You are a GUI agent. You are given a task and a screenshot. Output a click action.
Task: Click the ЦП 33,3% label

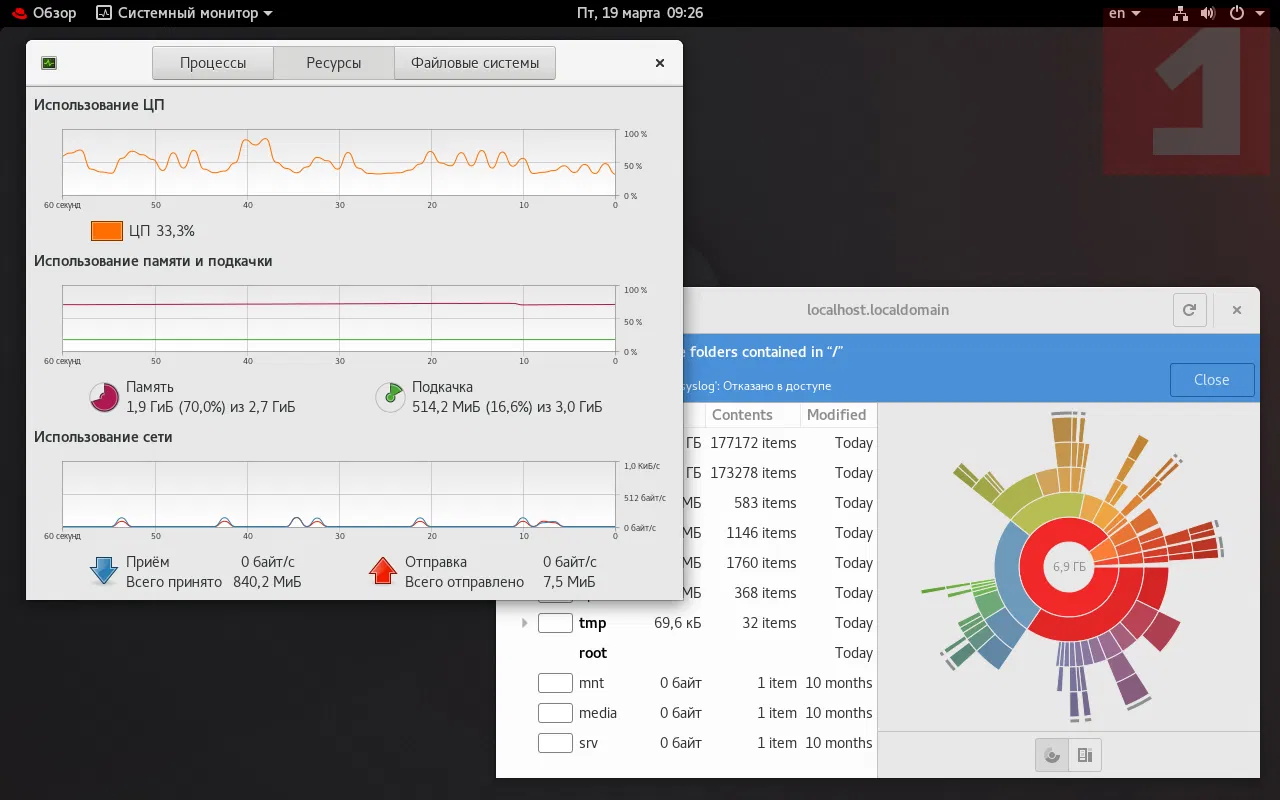pos(162,231)
